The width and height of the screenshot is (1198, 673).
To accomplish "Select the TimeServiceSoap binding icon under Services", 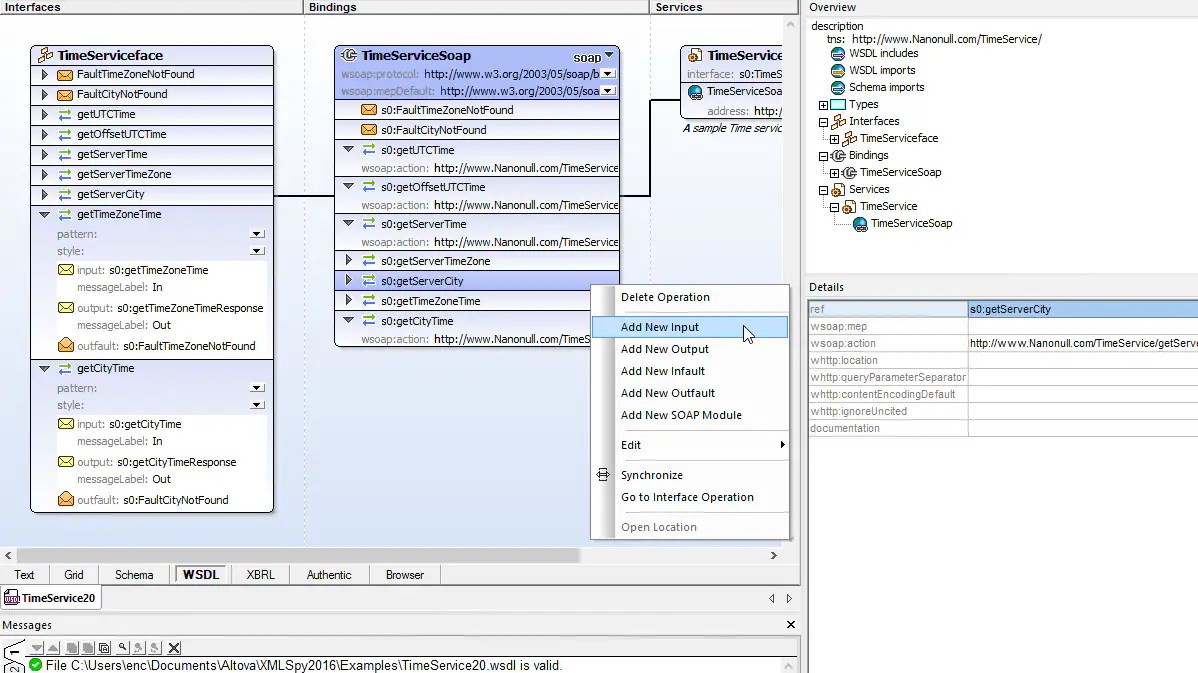I will tap(860, 223).
